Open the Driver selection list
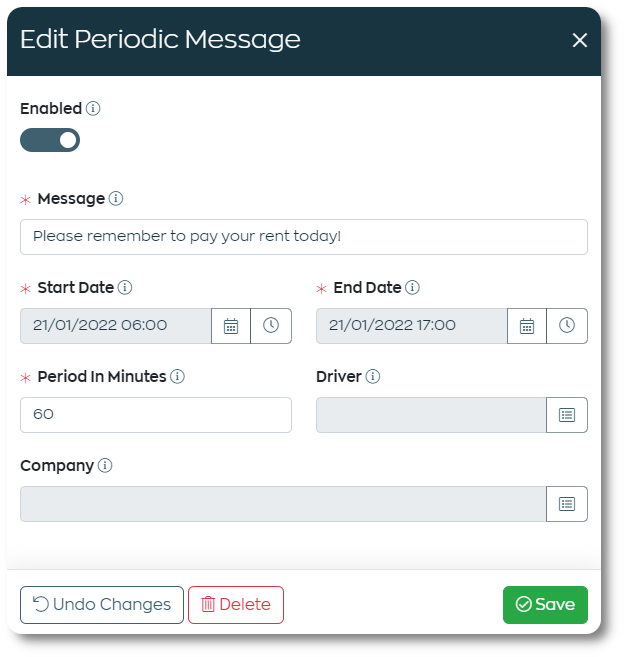This screenshot has width=624, height=657. click(567, 415)
